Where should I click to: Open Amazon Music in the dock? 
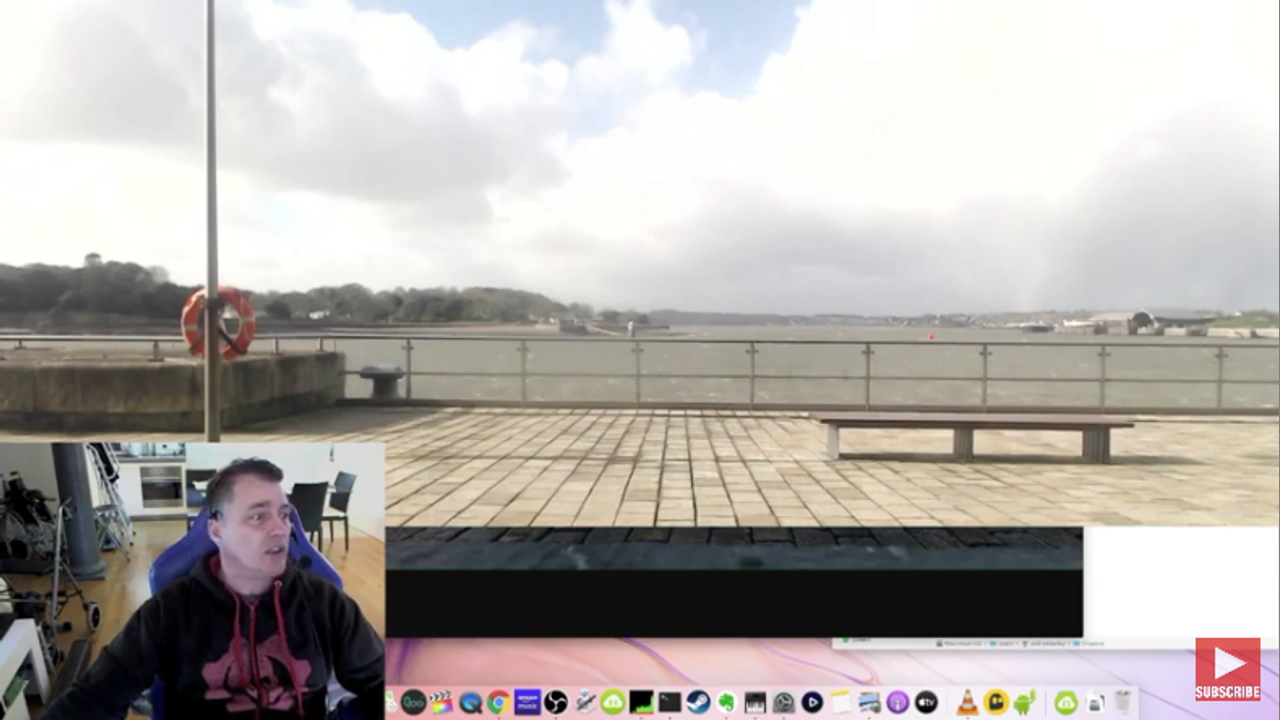[x=527, y=702]
